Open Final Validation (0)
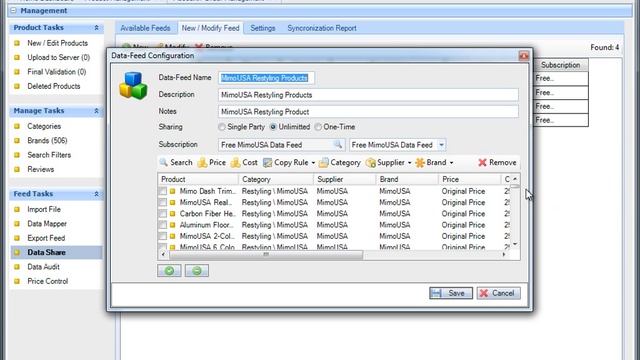640x360 pixels. 57,71
